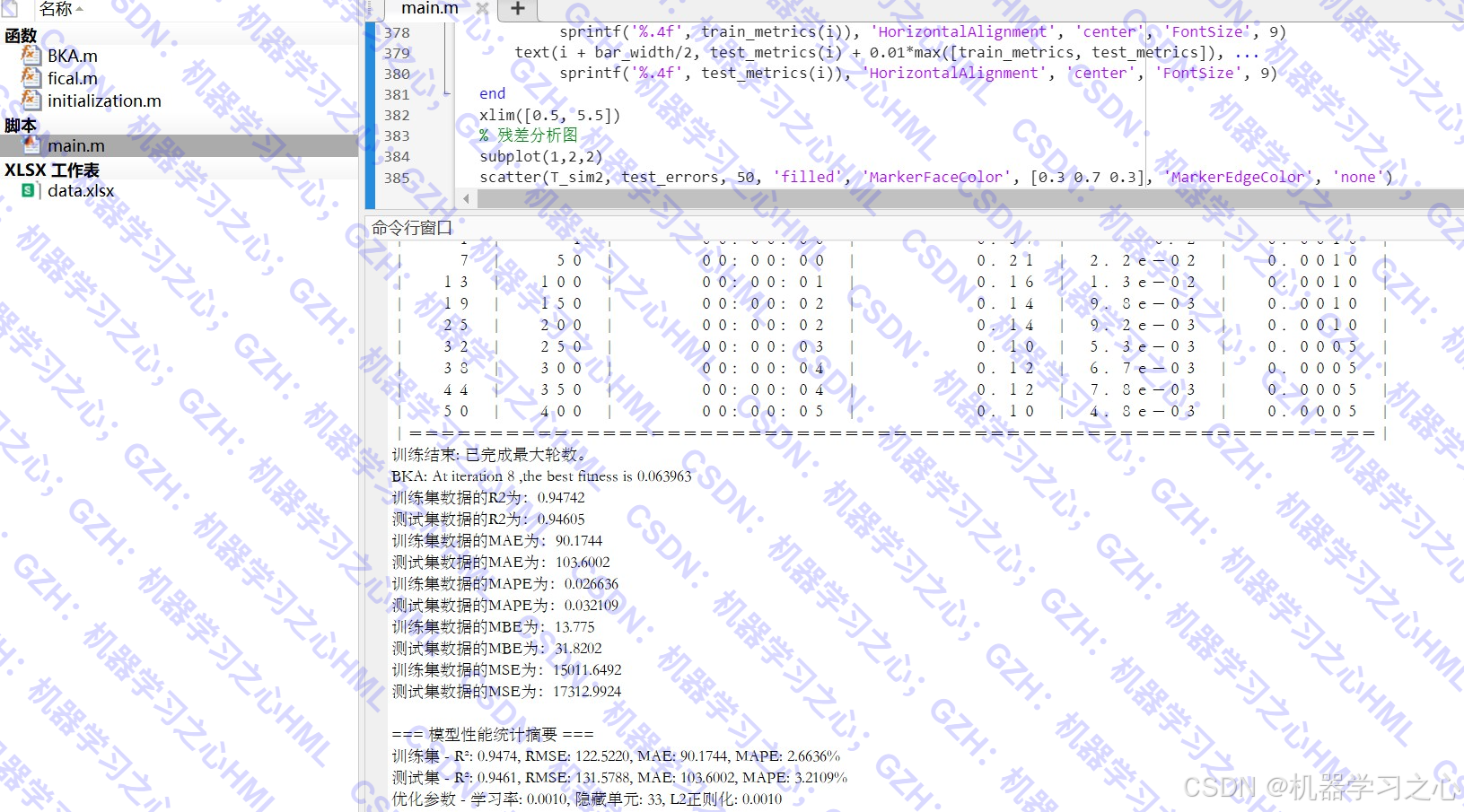Click the table row with iteration 50

coord(892,260)
